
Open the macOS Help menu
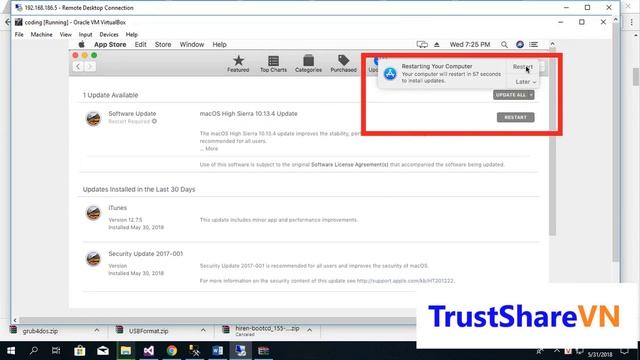pos(219,44)
